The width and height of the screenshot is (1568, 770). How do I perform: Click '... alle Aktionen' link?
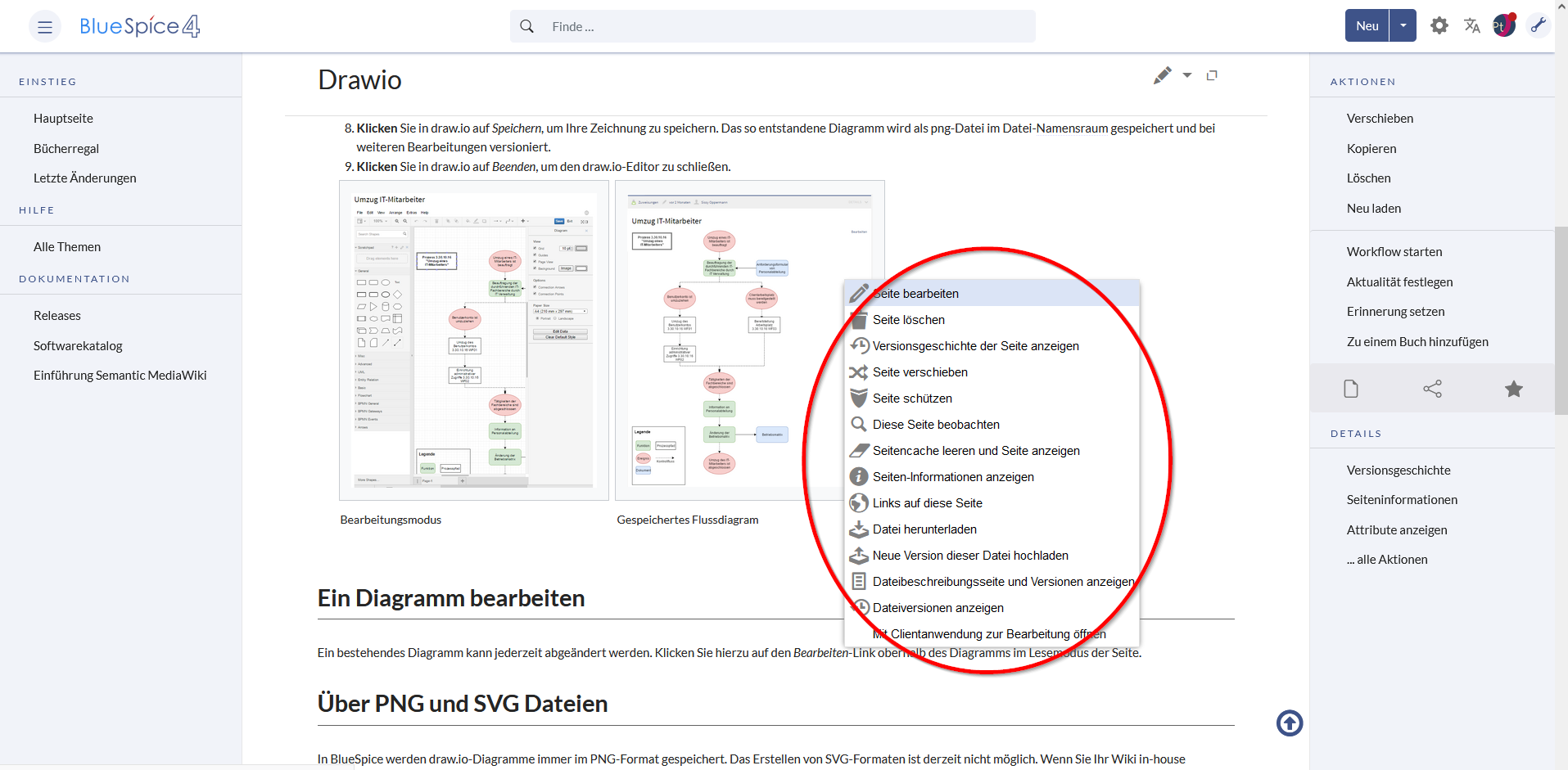(1387, 560)
